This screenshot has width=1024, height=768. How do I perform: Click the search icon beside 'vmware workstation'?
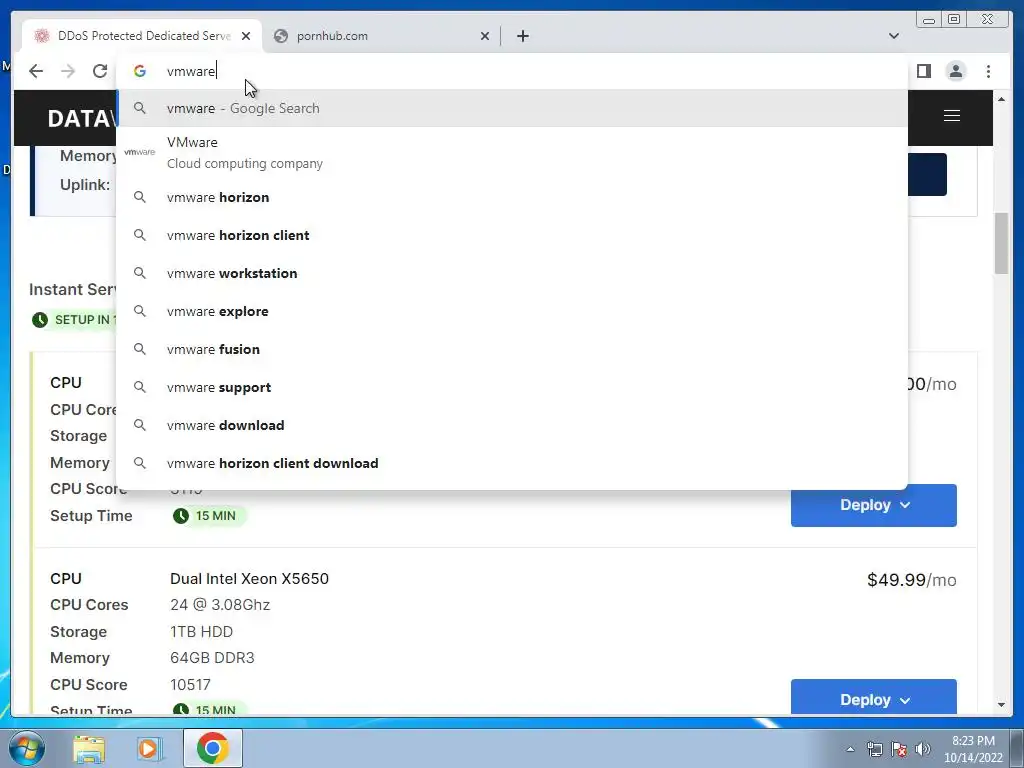(x=140, y=272)
